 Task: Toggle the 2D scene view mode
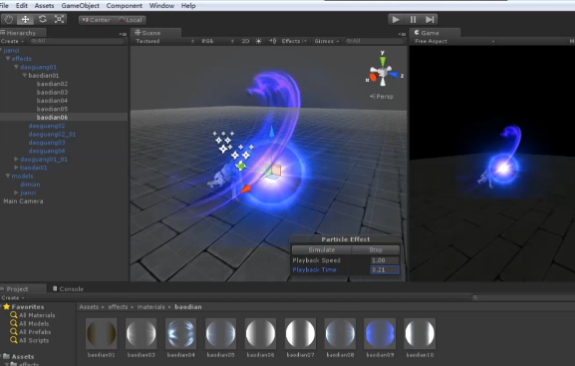click(x=245, y=41)
